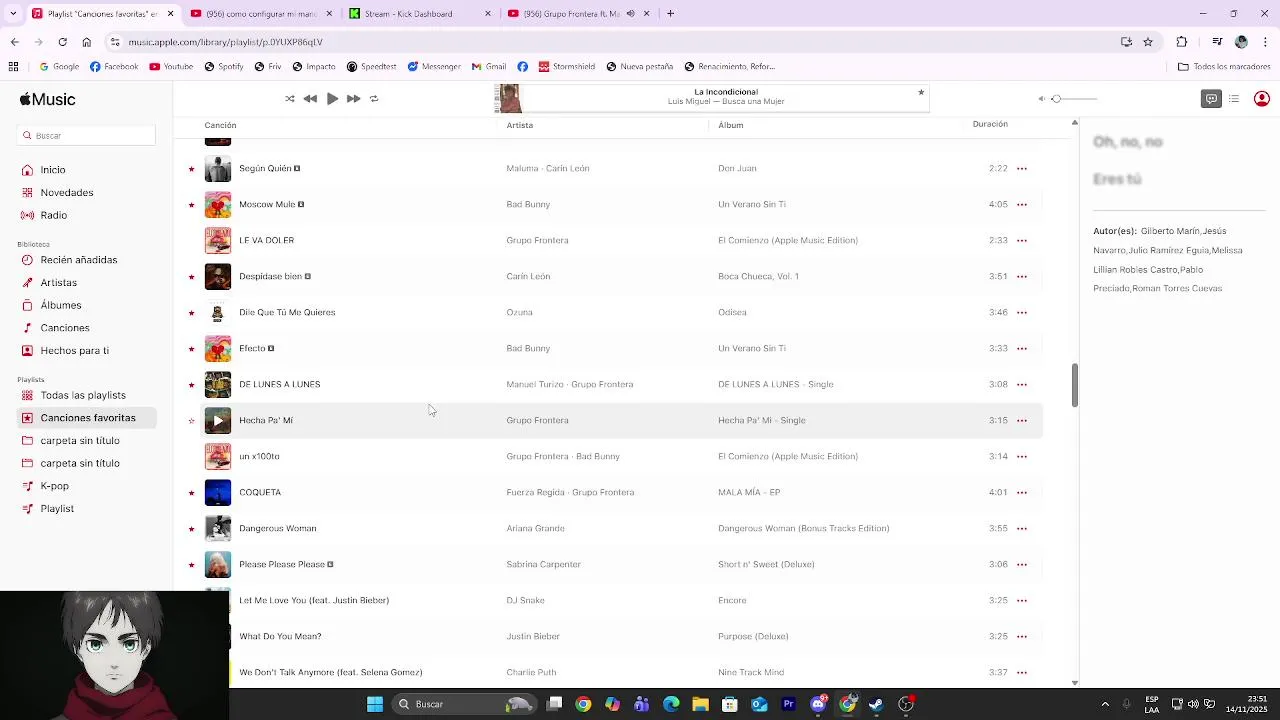Click the Duración column header
The width and height of the screenshot is (1280, 720).
(x=990, y=124)
